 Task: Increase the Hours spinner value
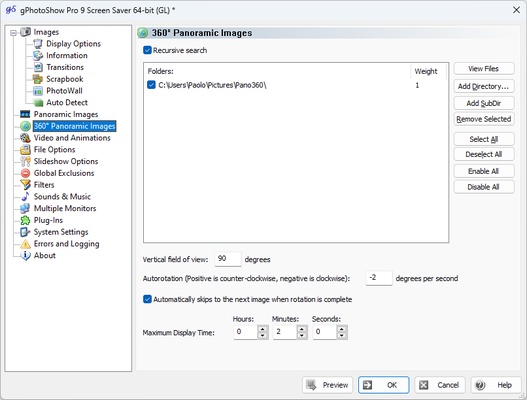[263, 329]
